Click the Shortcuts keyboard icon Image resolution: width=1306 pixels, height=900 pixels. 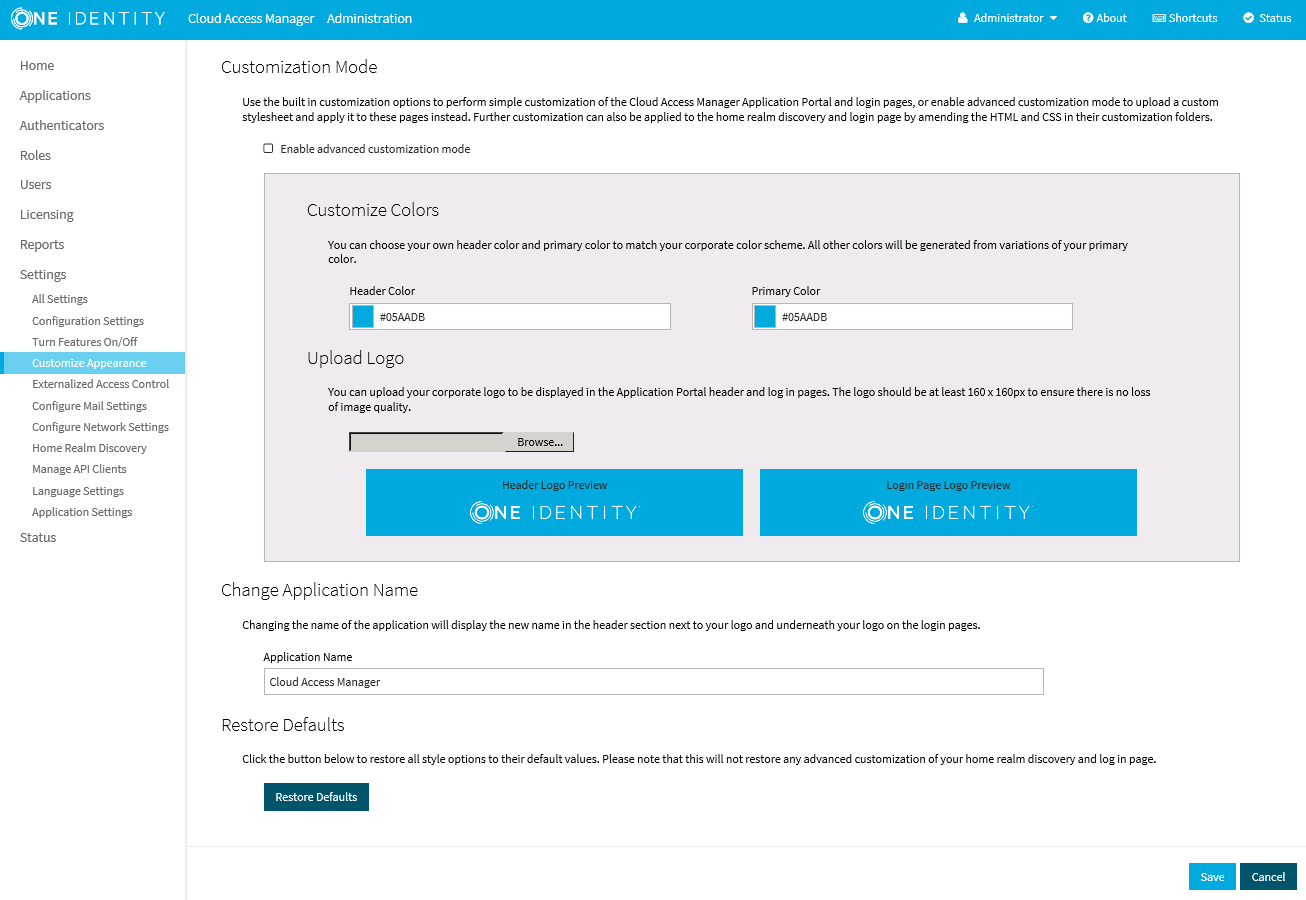(1159, 18)
